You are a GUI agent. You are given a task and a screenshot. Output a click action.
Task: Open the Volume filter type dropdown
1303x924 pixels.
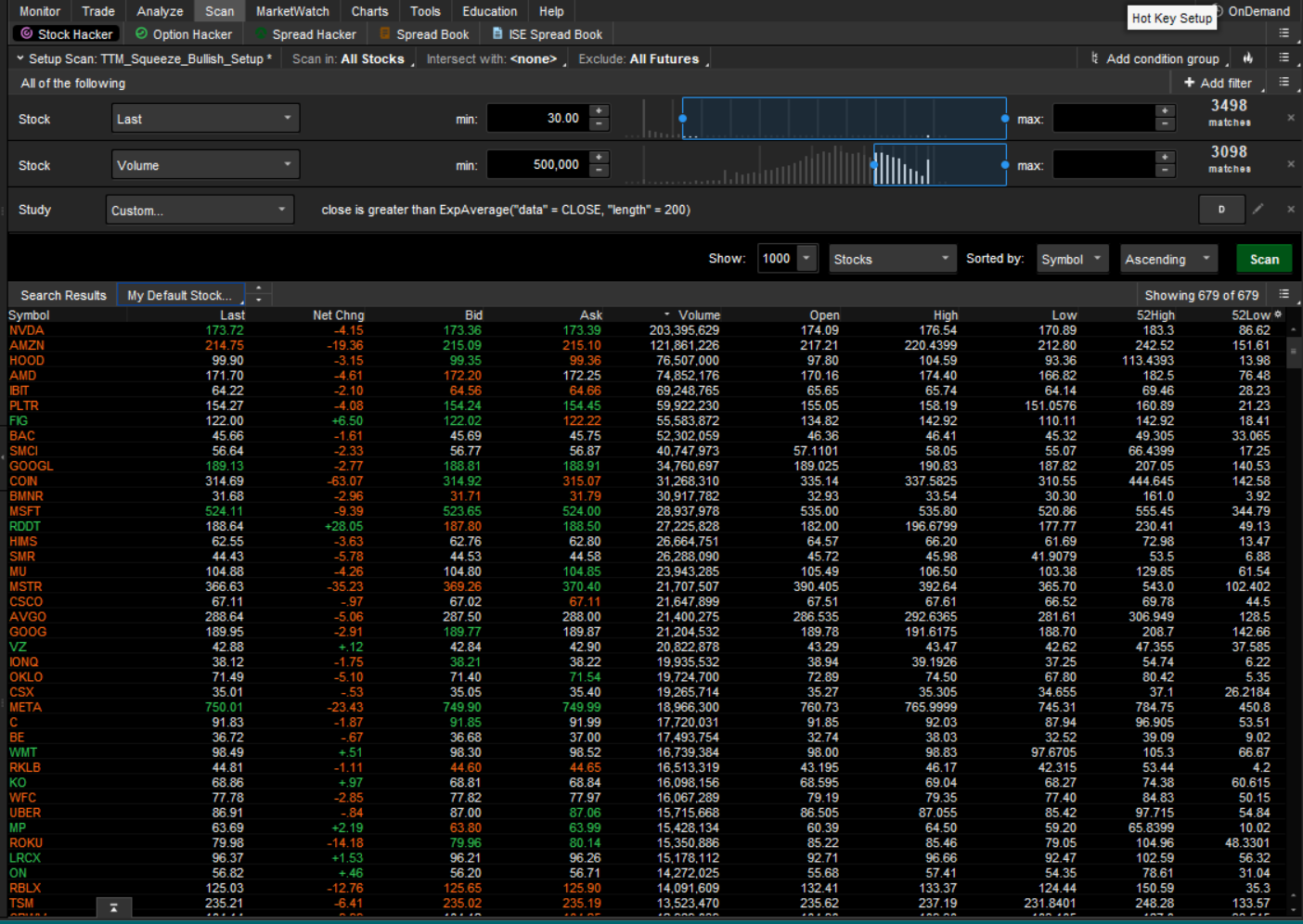[x=205, y=165]
